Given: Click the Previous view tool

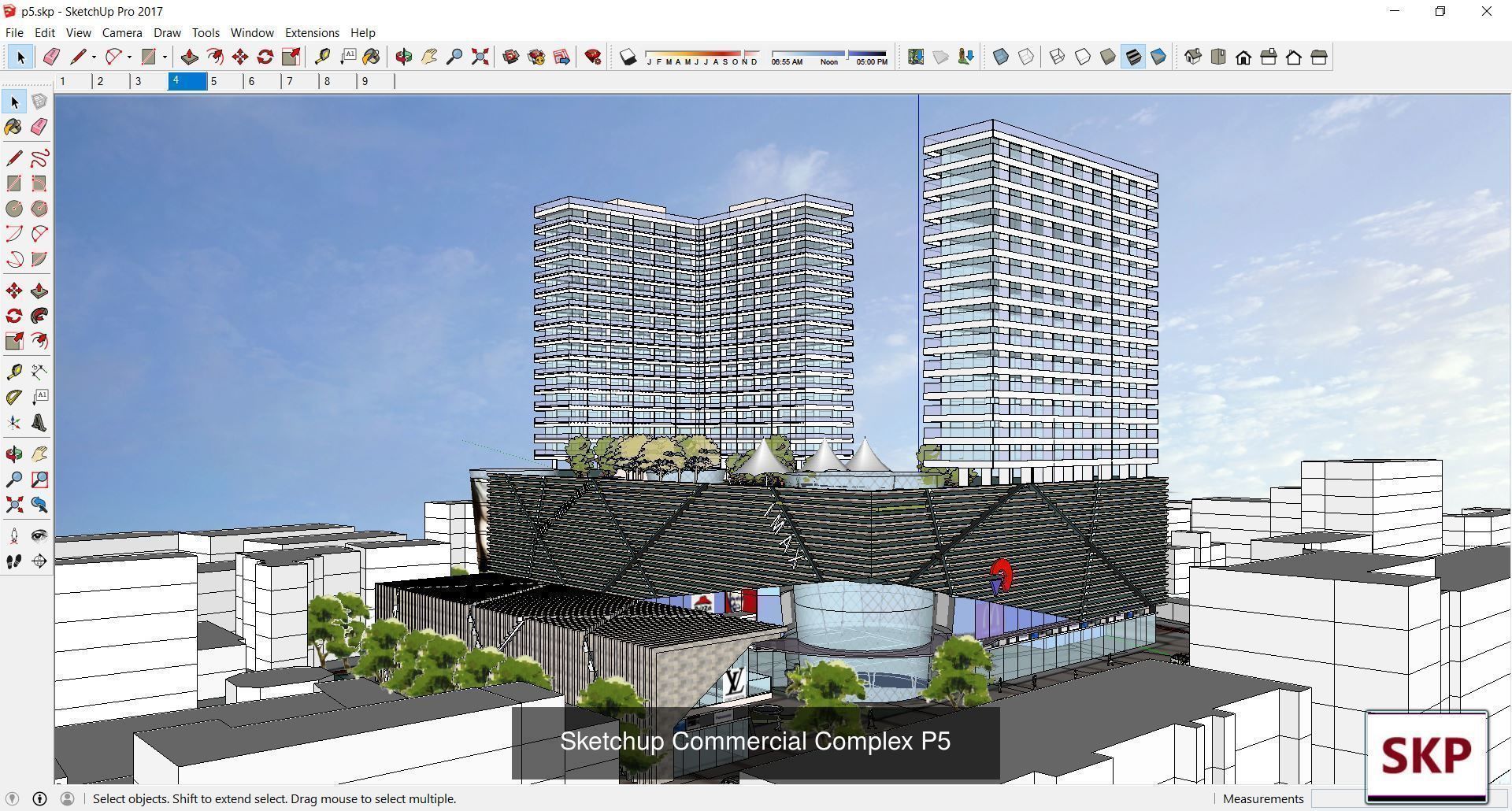Looking at the screenshot, I should click(39, 505).
